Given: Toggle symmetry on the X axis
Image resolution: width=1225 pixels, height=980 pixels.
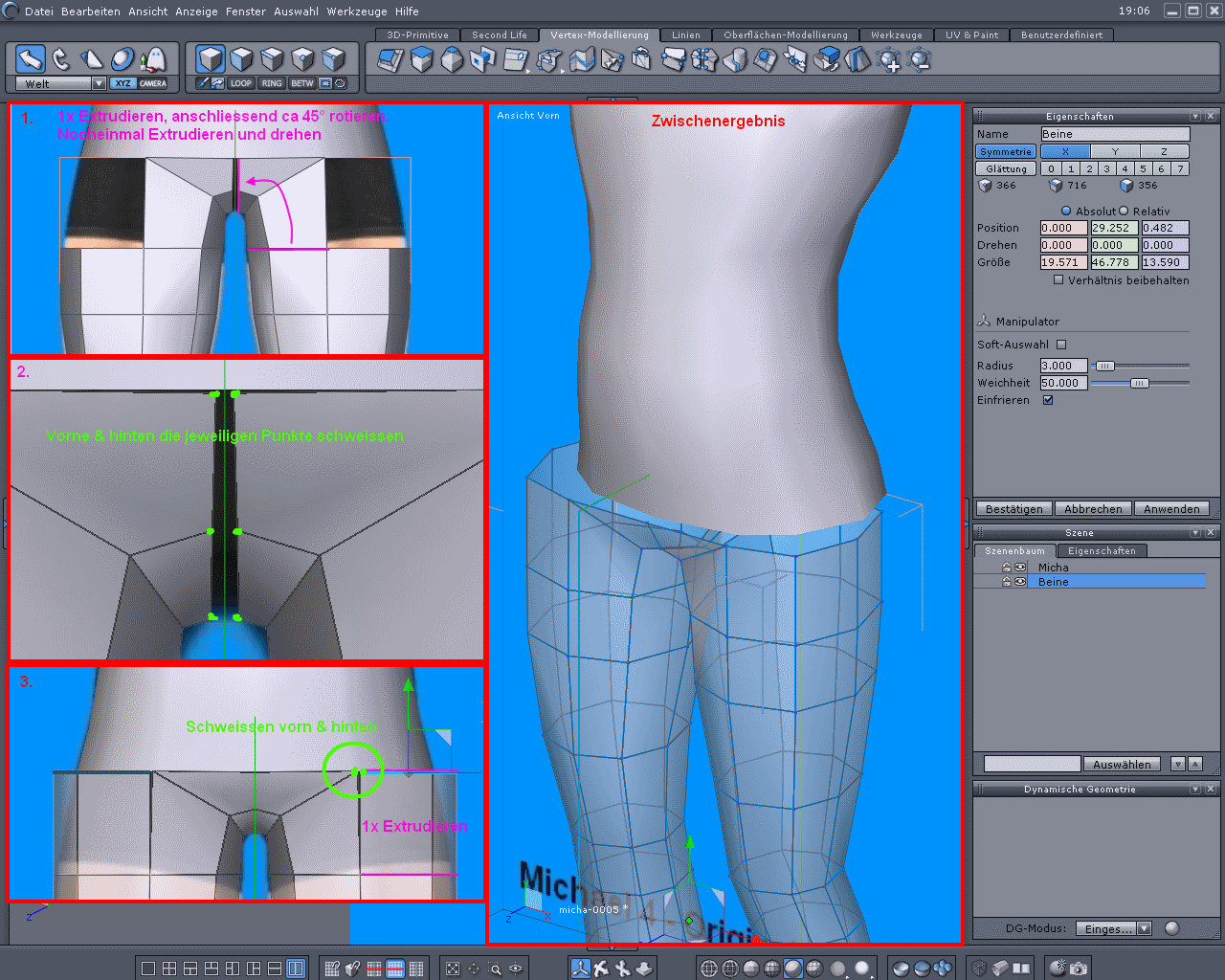Looking at the screenshot, I should coord(1065,151).
